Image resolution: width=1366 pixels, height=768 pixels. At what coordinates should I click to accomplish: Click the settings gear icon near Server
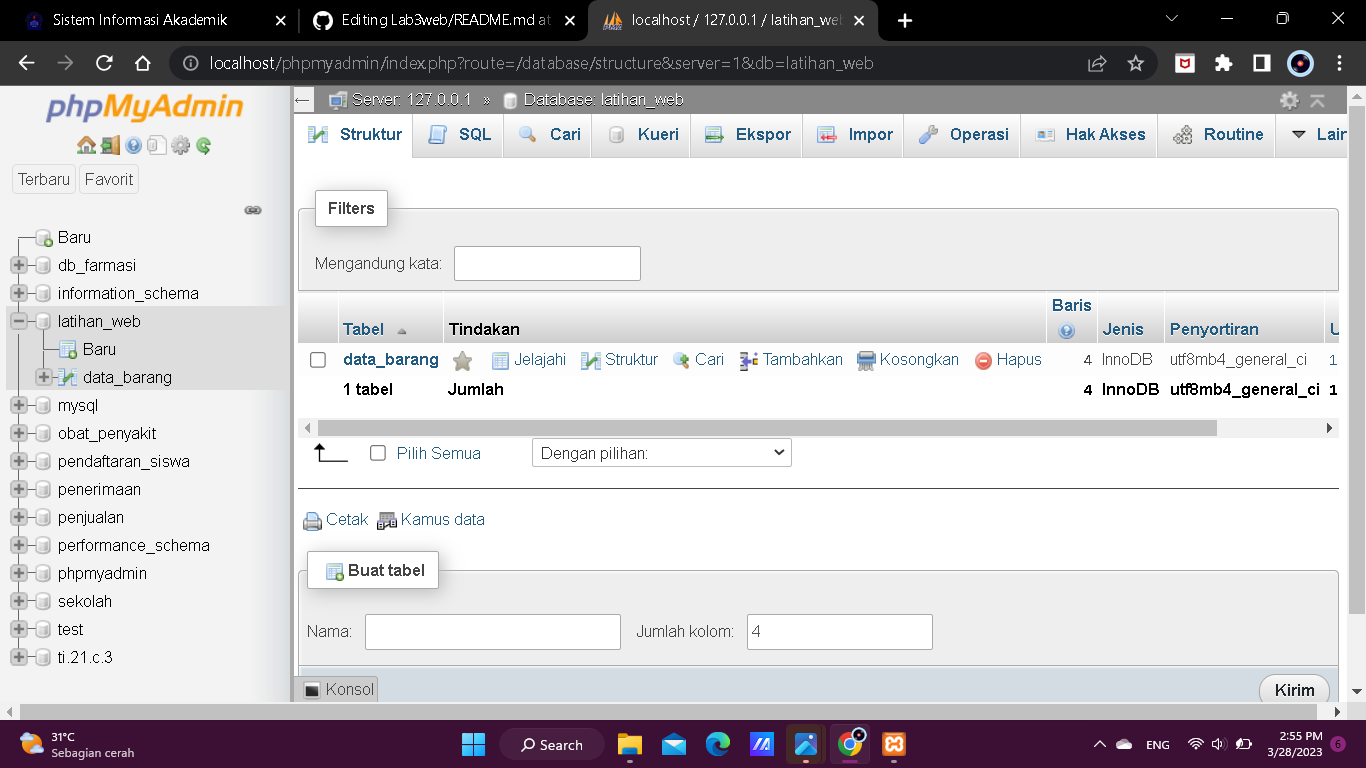click(1289, 100)
